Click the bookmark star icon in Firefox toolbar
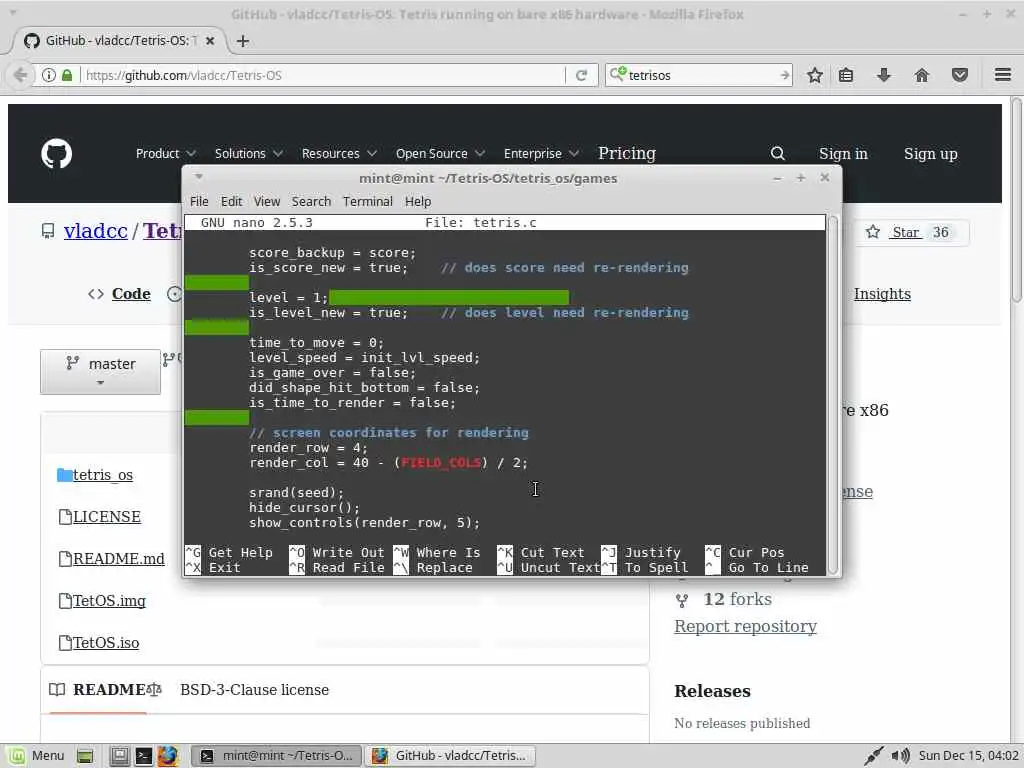Image resolution: width=1024 pixels, height=768 pixels. 814,75
